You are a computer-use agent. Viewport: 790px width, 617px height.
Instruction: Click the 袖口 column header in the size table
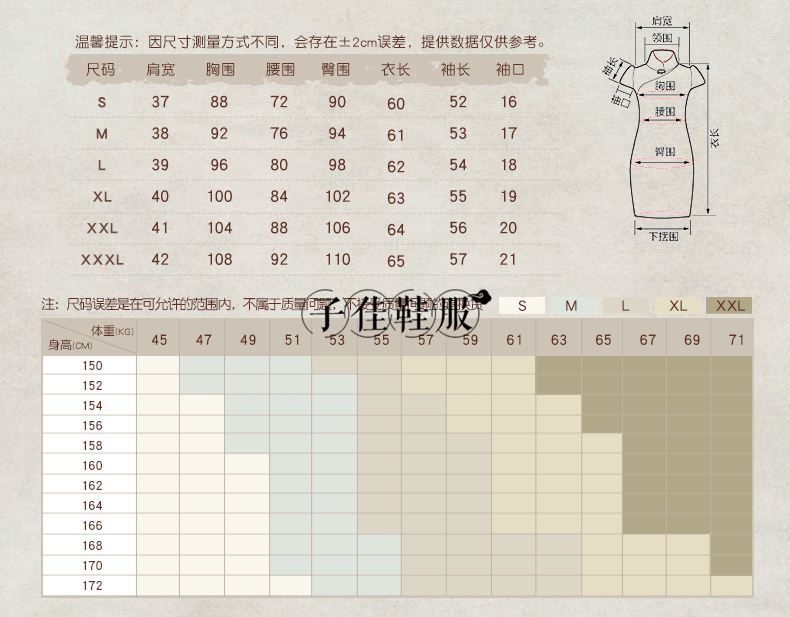click(x=509, y=70)
